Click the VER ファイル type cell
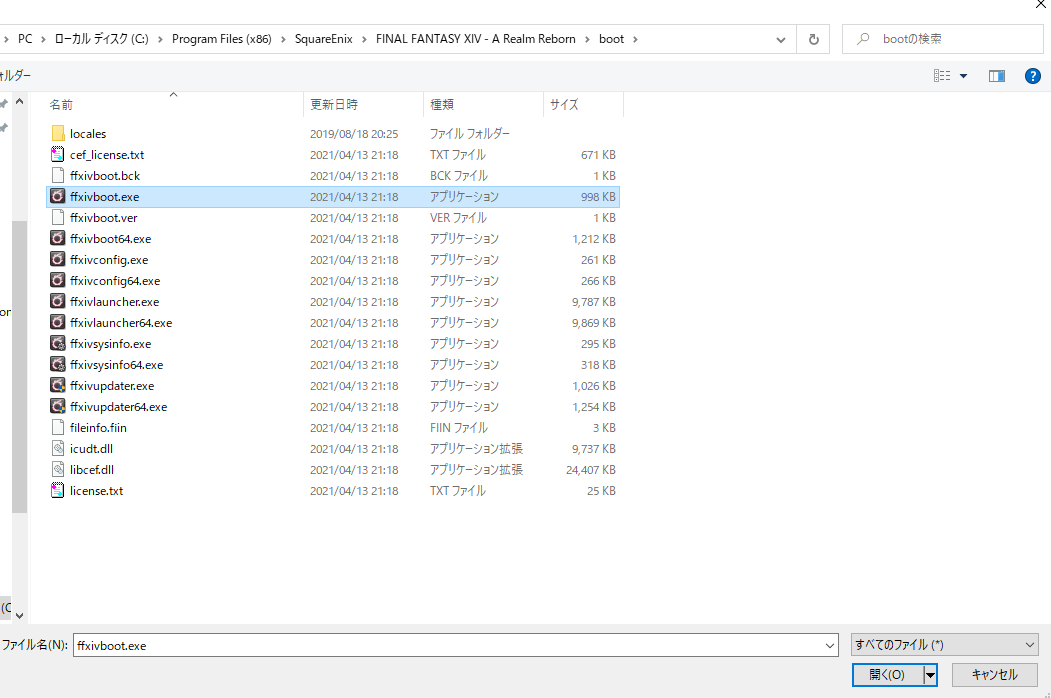Screen dimensions: 1051x698 (x=458, y=217)
